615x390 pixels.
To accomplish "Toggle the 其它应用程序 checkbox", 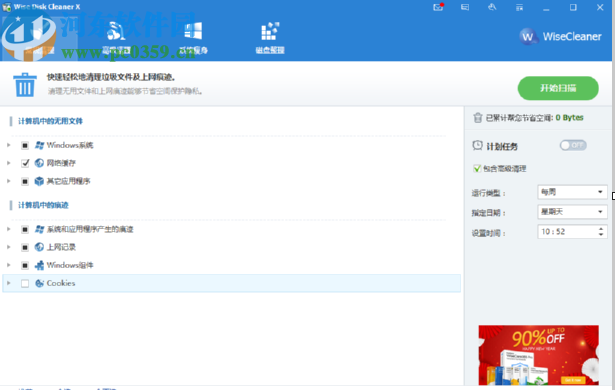I will (x=25, y=181).
